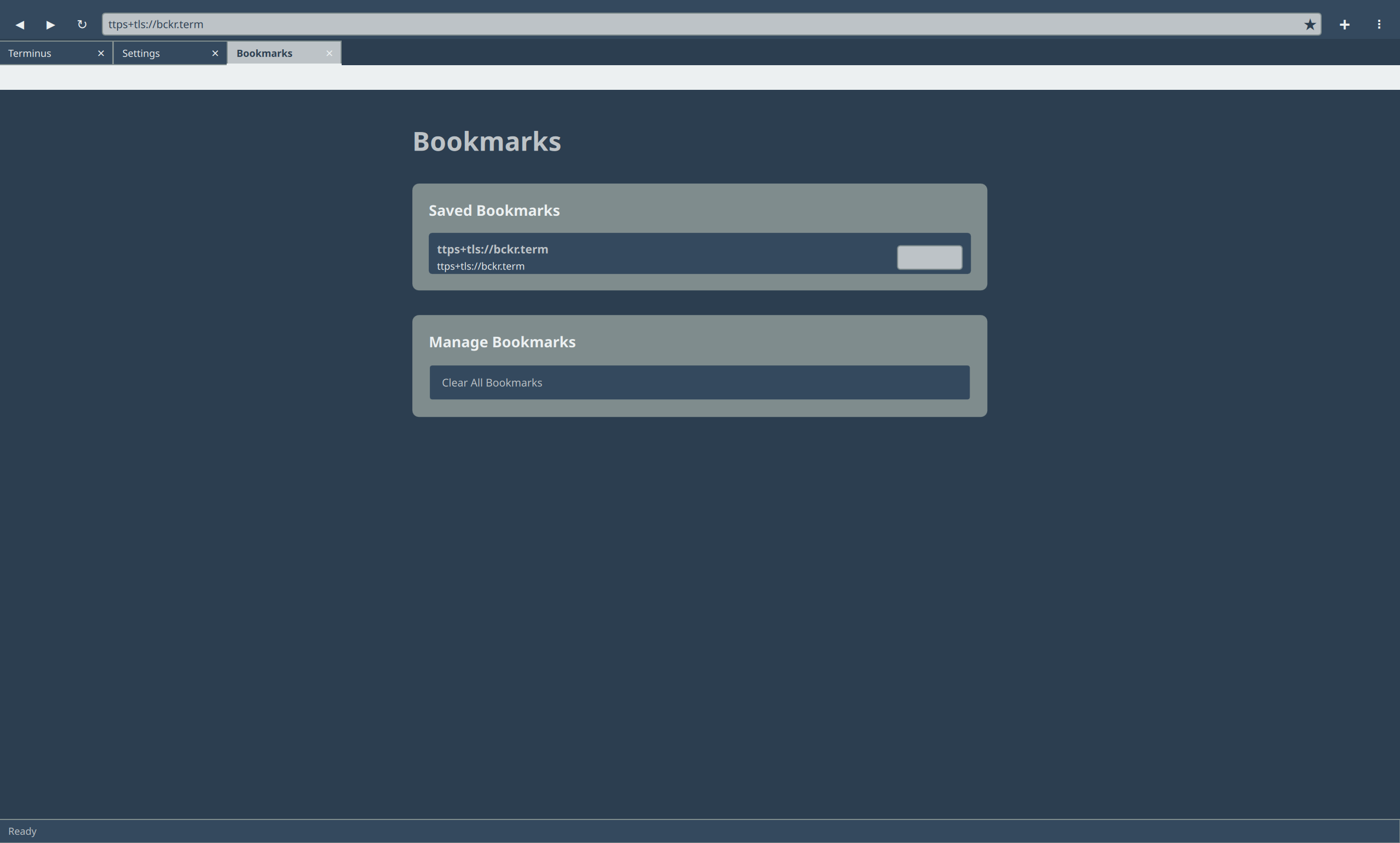The image size is (1400, 843).
Task: Close the Settings tab
Action: pos(215,53)
